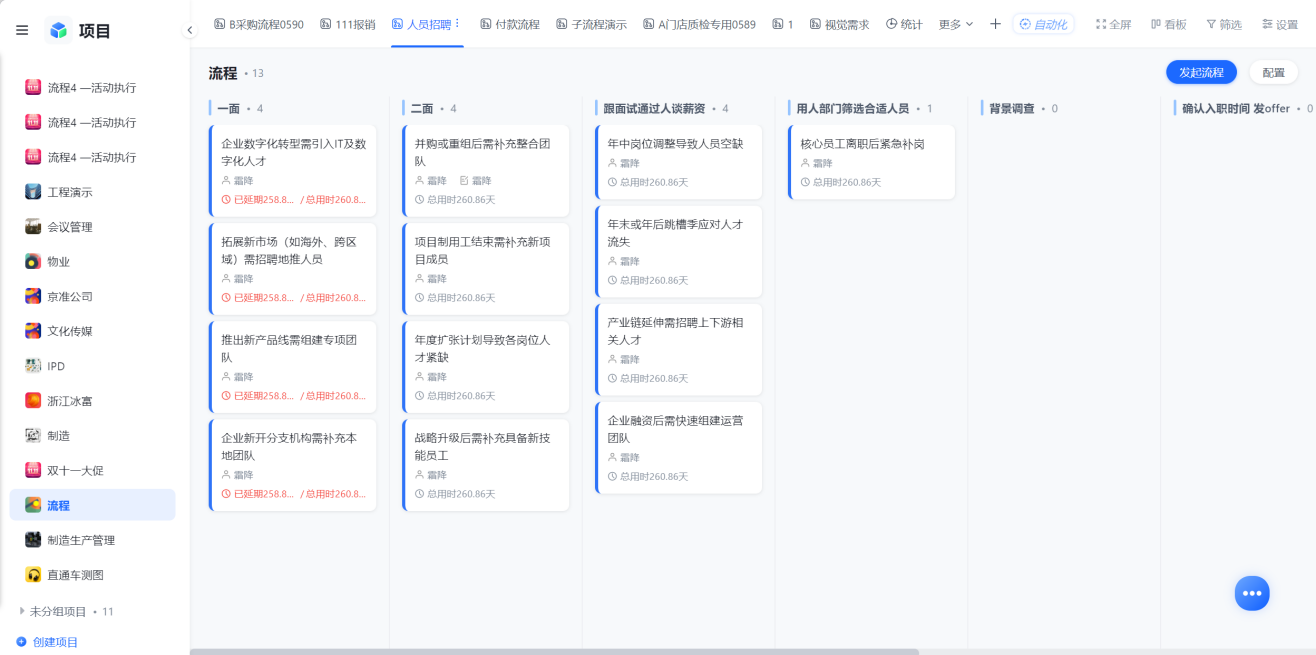Switch to the A门店质检专用0589 tab
This screenshot has height=655, width=1316.
point(700,24)
